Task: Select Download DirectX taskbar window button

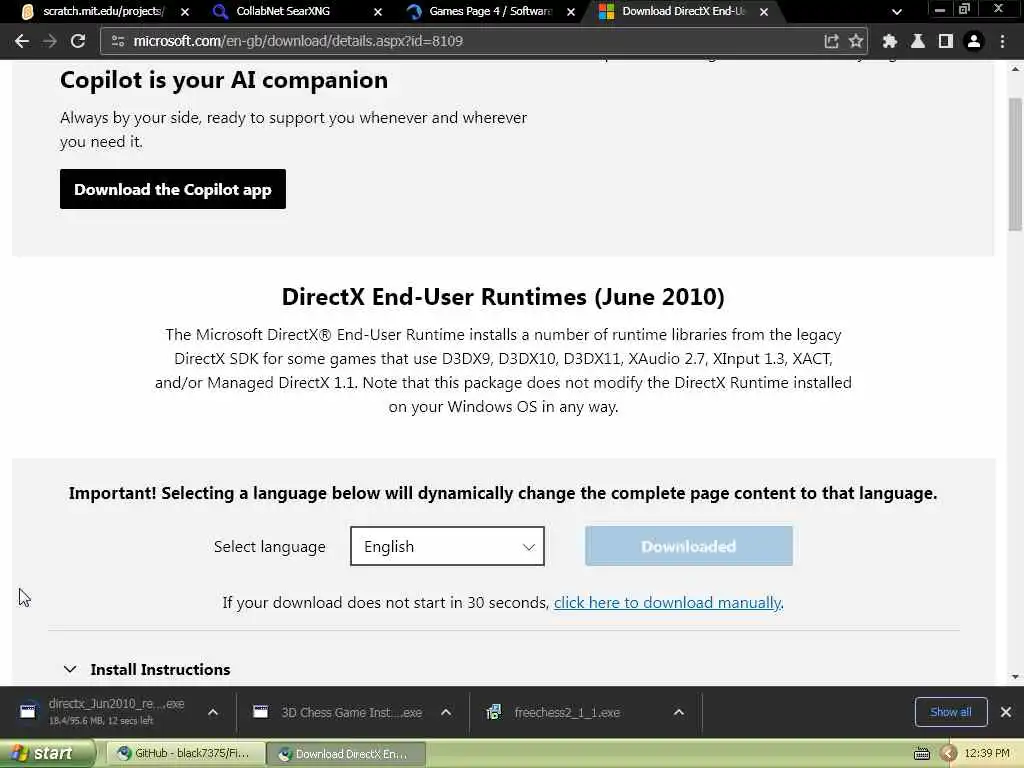Action: [346, 754]
